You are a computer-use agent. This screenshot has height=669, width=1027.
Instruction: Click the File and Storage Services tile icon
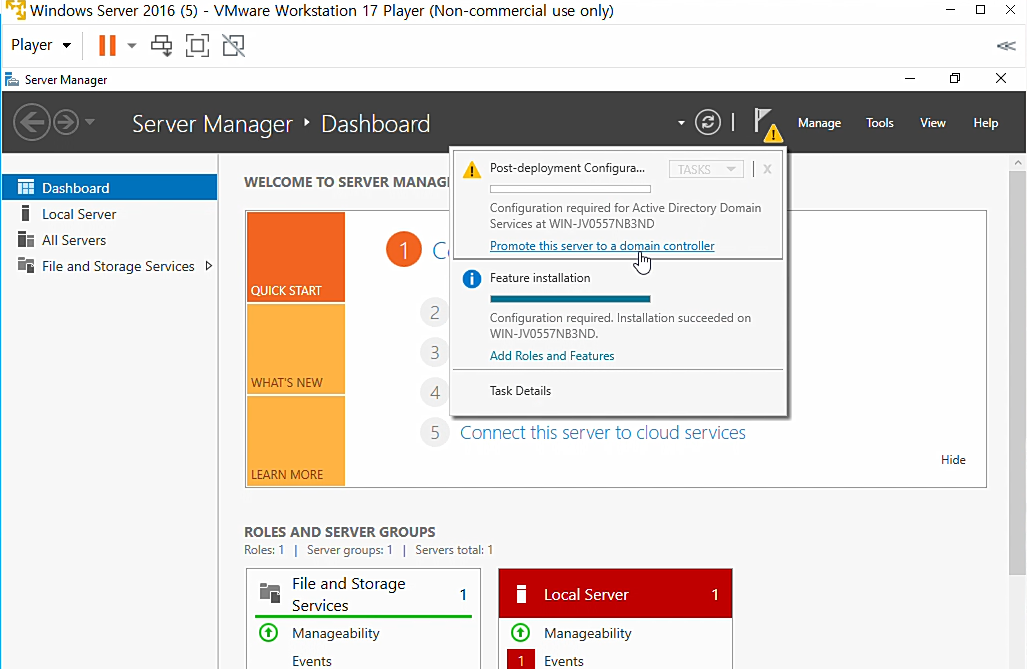[x=270, y=592]
